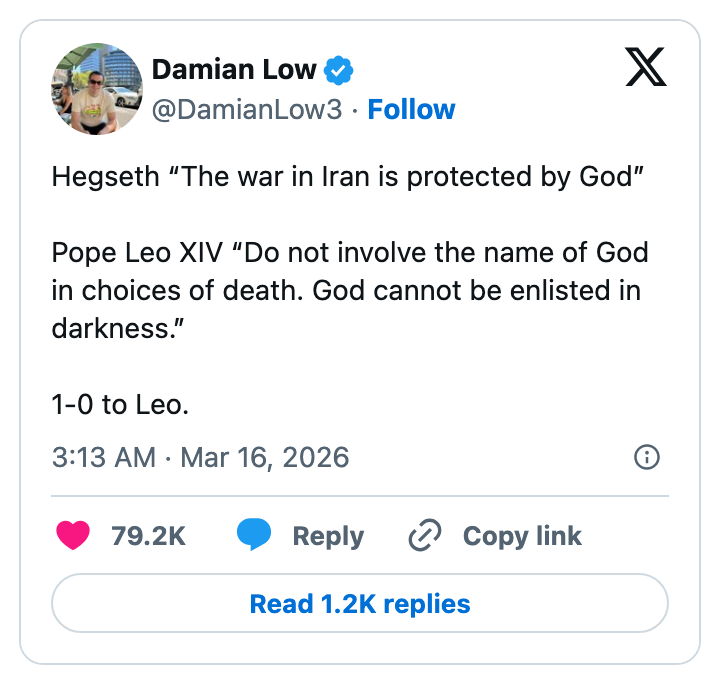Click the "1-0 to Leo." line
Viewport: 726px width, 686px height.
point(120,405)
